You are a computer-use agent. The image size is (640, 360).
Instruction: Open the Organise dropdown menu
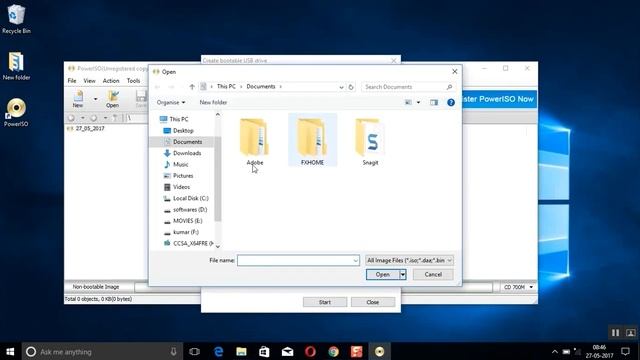point(171,102)
